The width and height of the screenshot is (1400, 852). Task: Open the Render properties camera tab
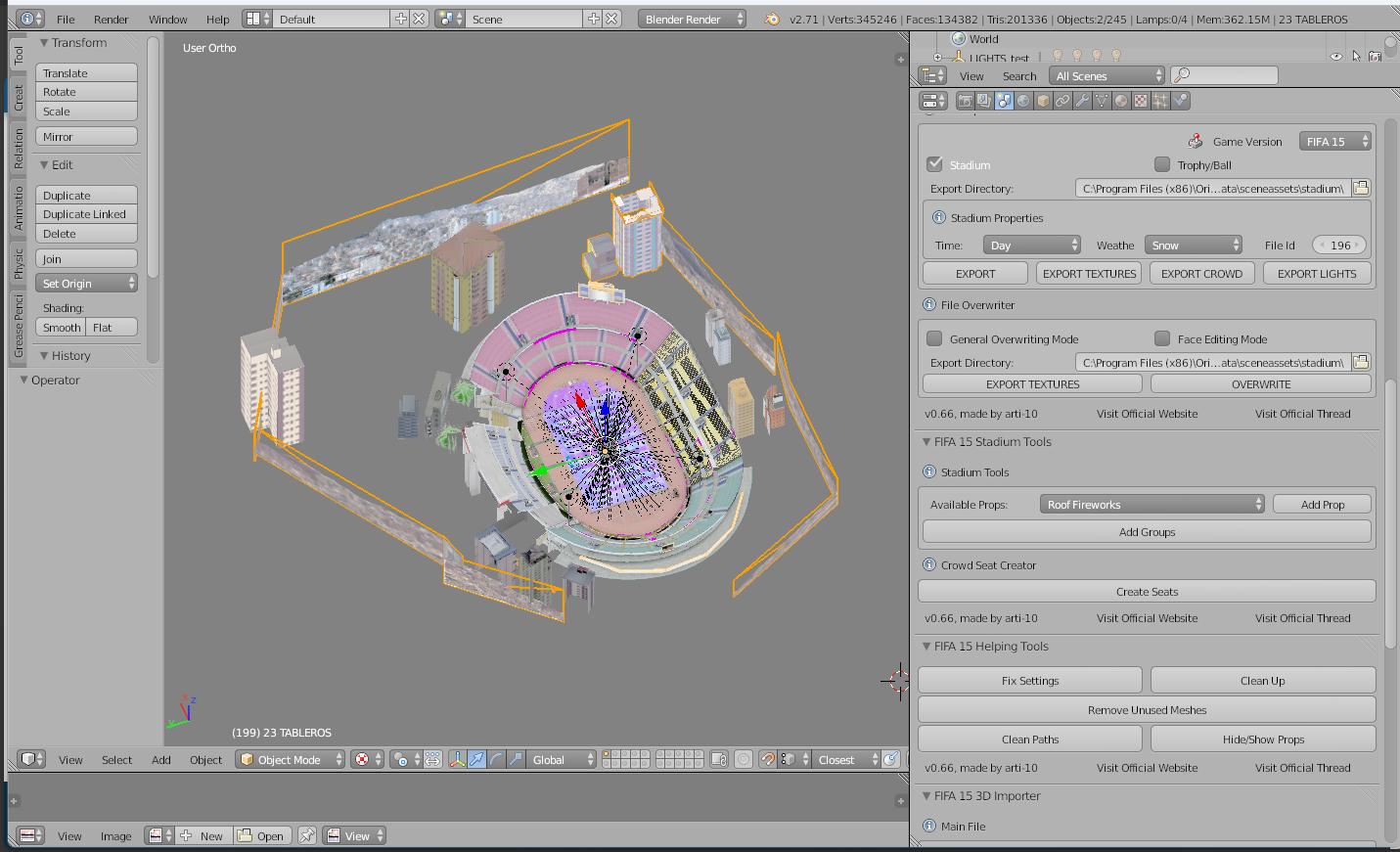coord(966,101)
